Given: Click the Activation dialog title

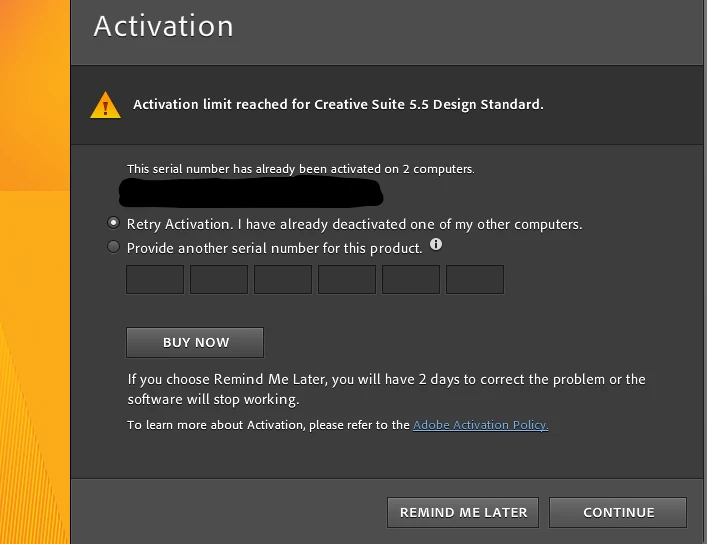Looking at the screenshot, I should 163,26.
